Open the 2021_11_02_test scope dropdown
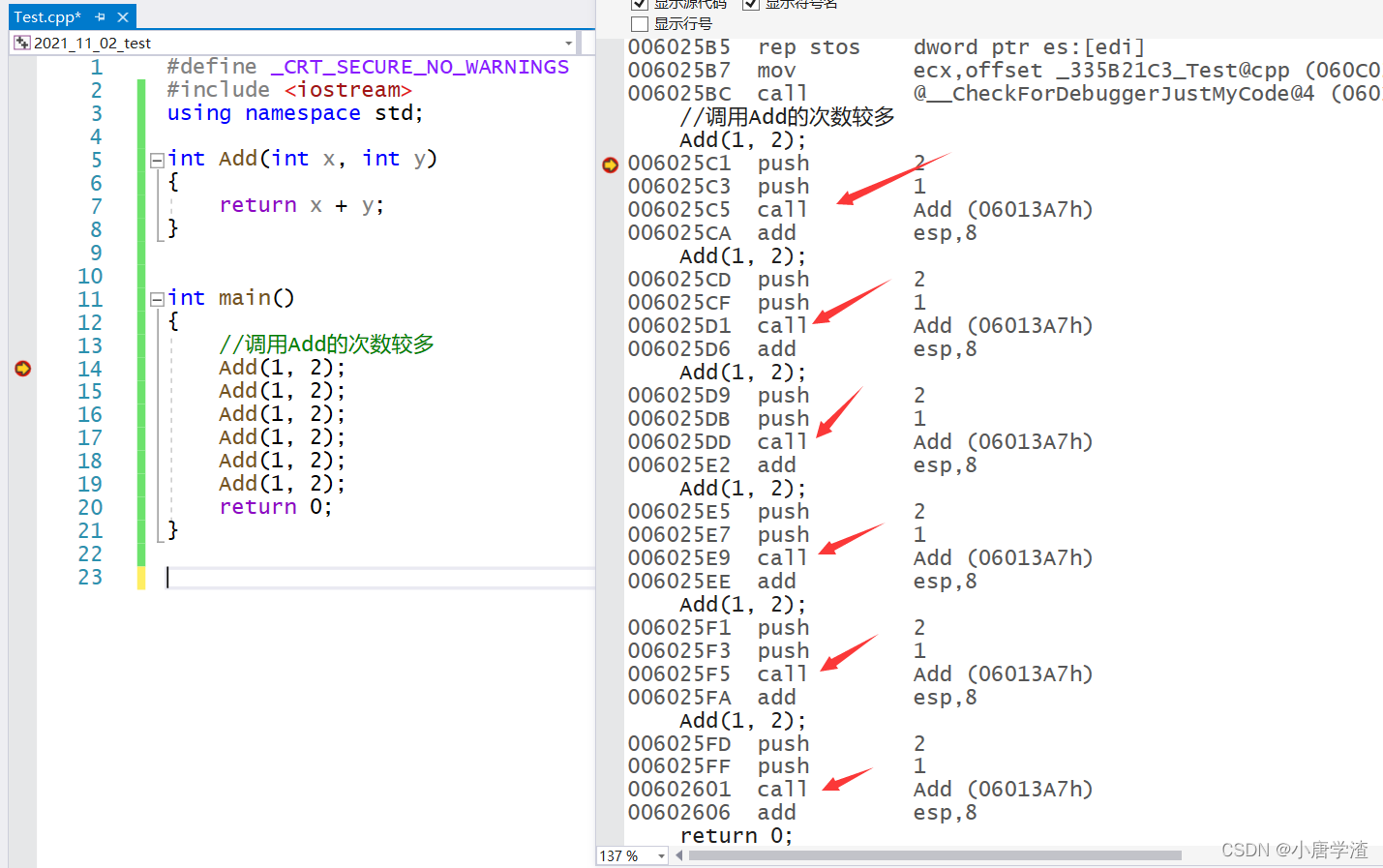The width and height of the screenshot is (1383, 868). [x=568, y=44]
